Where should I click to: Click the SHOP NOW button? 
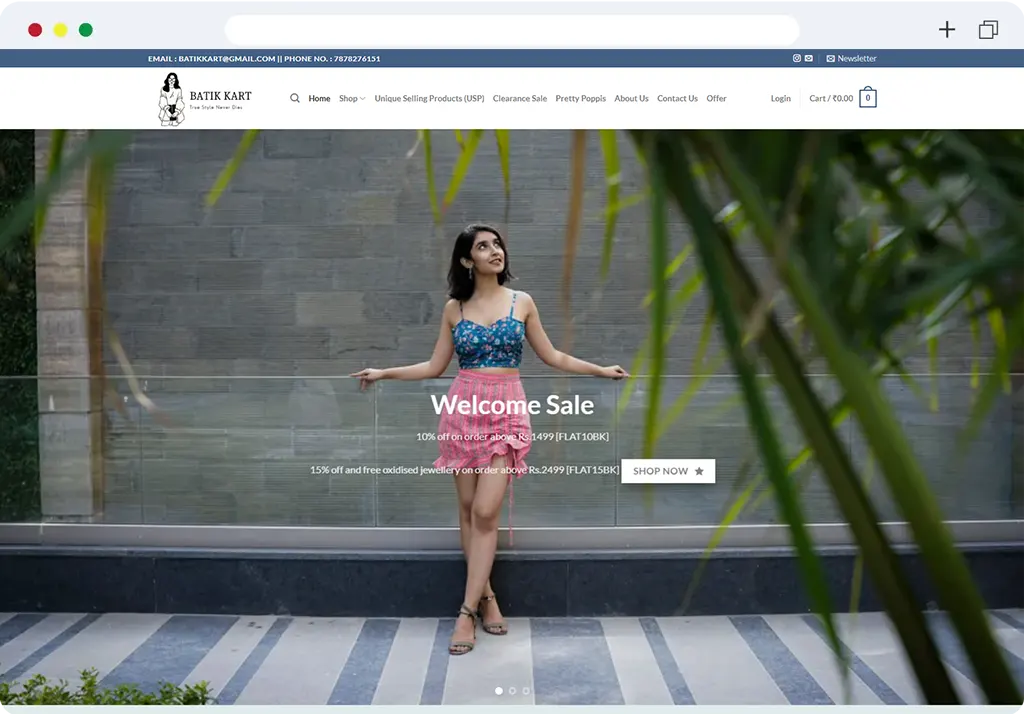pyautogui.click(x=668, y=471)
